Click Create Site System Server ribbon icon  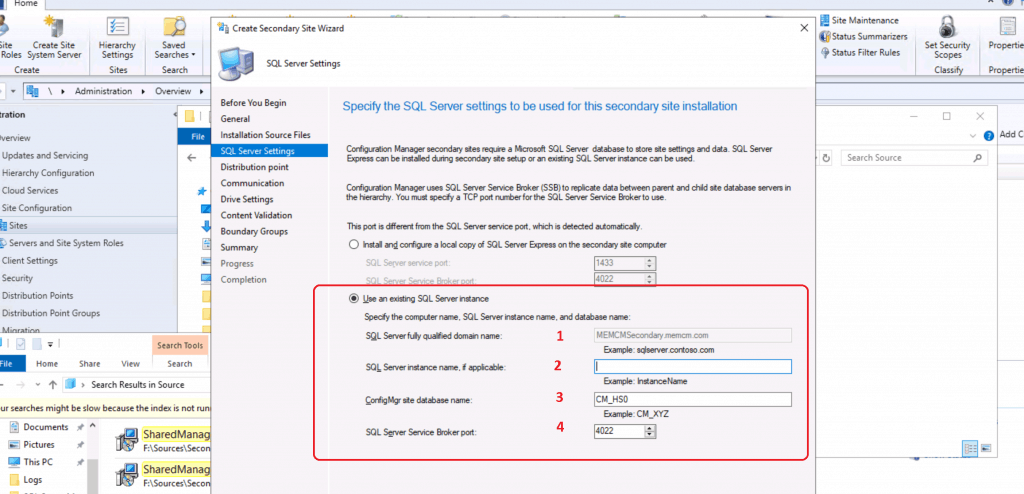pos(54,38)
